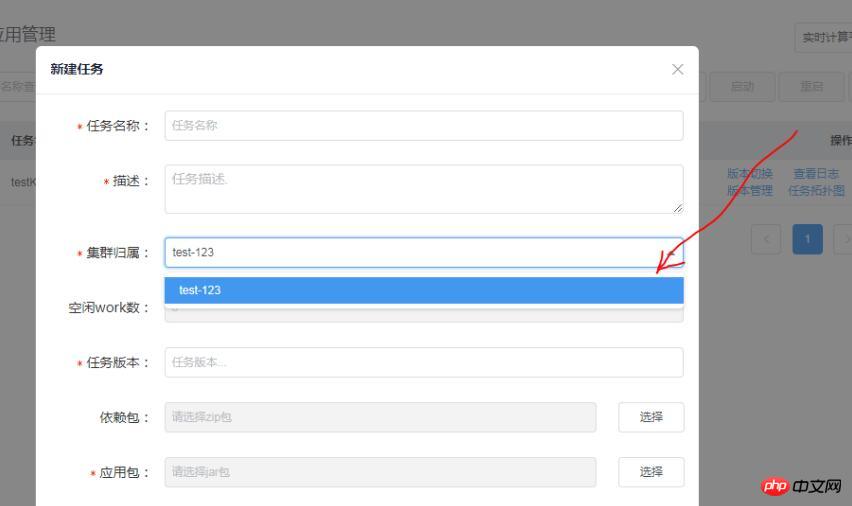Click the 任务版本 label

(x=113, y=363)
